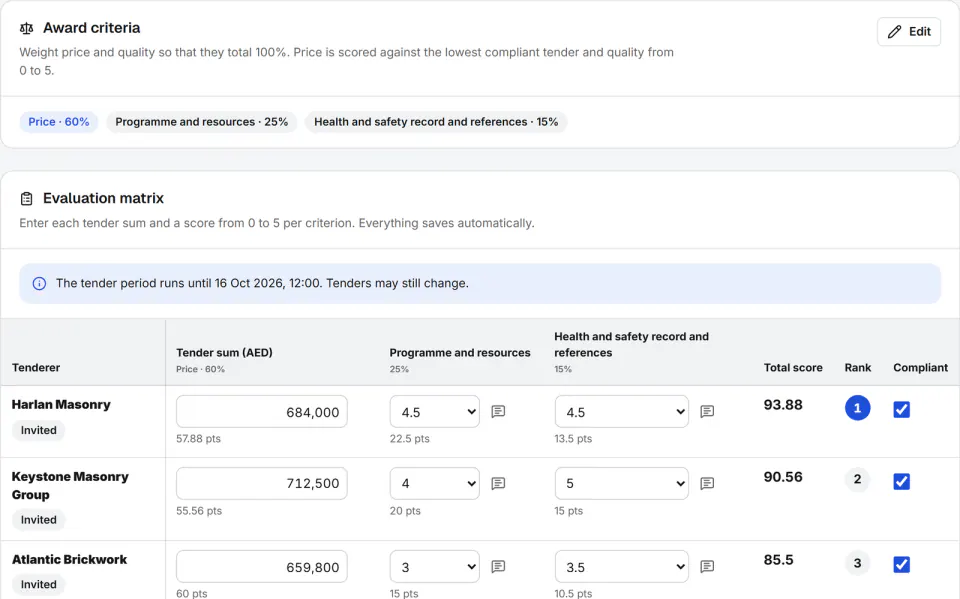Click the Programme and resources · 25% chip
This screenshot has width=960, height=599.
[201, 122]
